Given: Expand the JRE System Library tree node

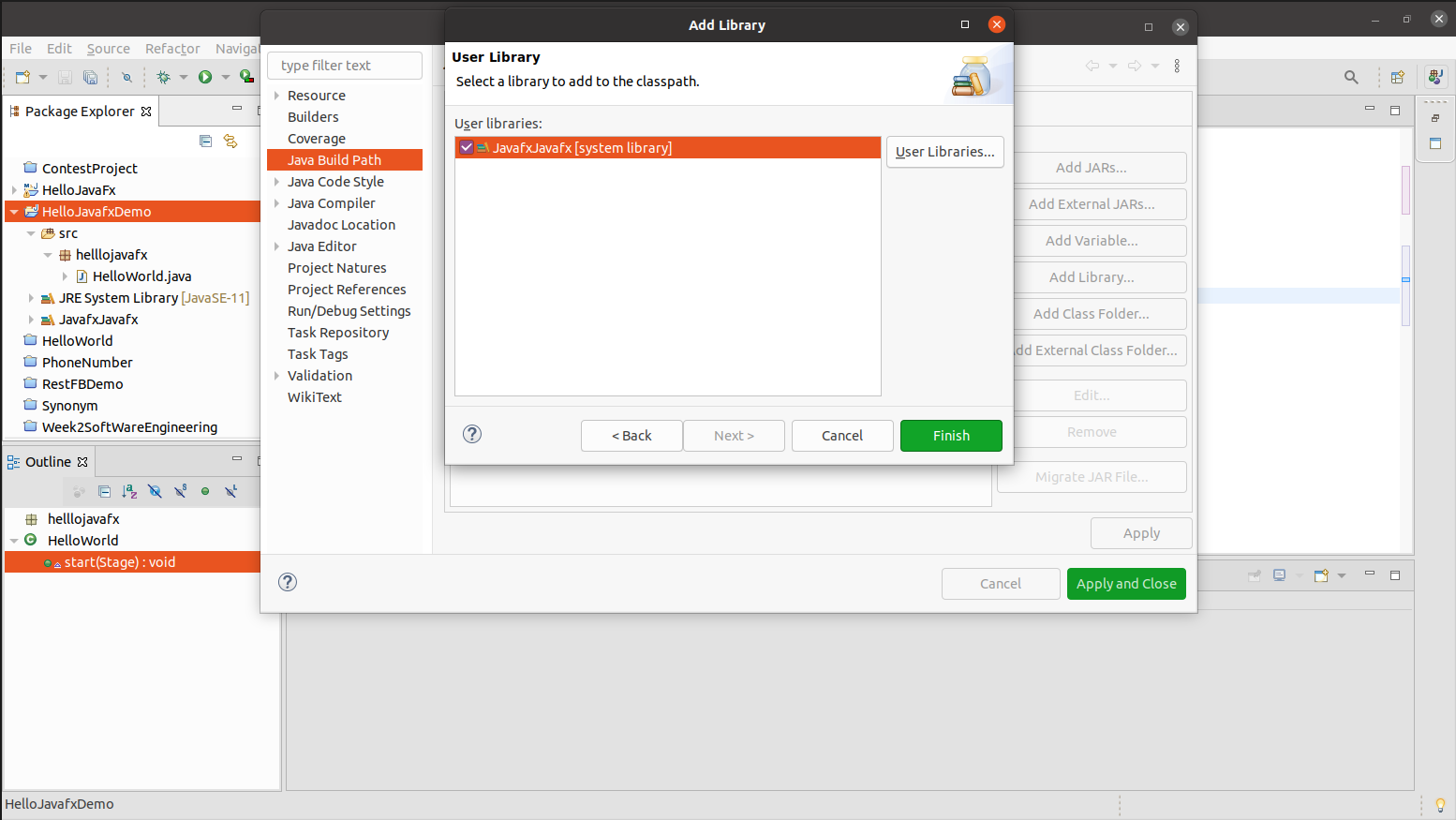Looking at the screenshot, I should (30, 297).
